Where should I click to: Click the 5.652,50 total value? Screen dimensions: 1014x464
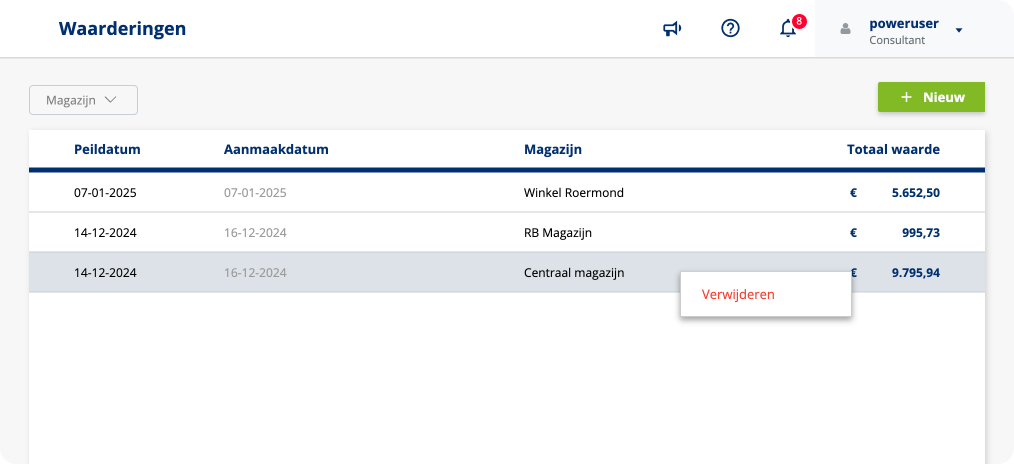pyautogui.click(x=915, y=193)
